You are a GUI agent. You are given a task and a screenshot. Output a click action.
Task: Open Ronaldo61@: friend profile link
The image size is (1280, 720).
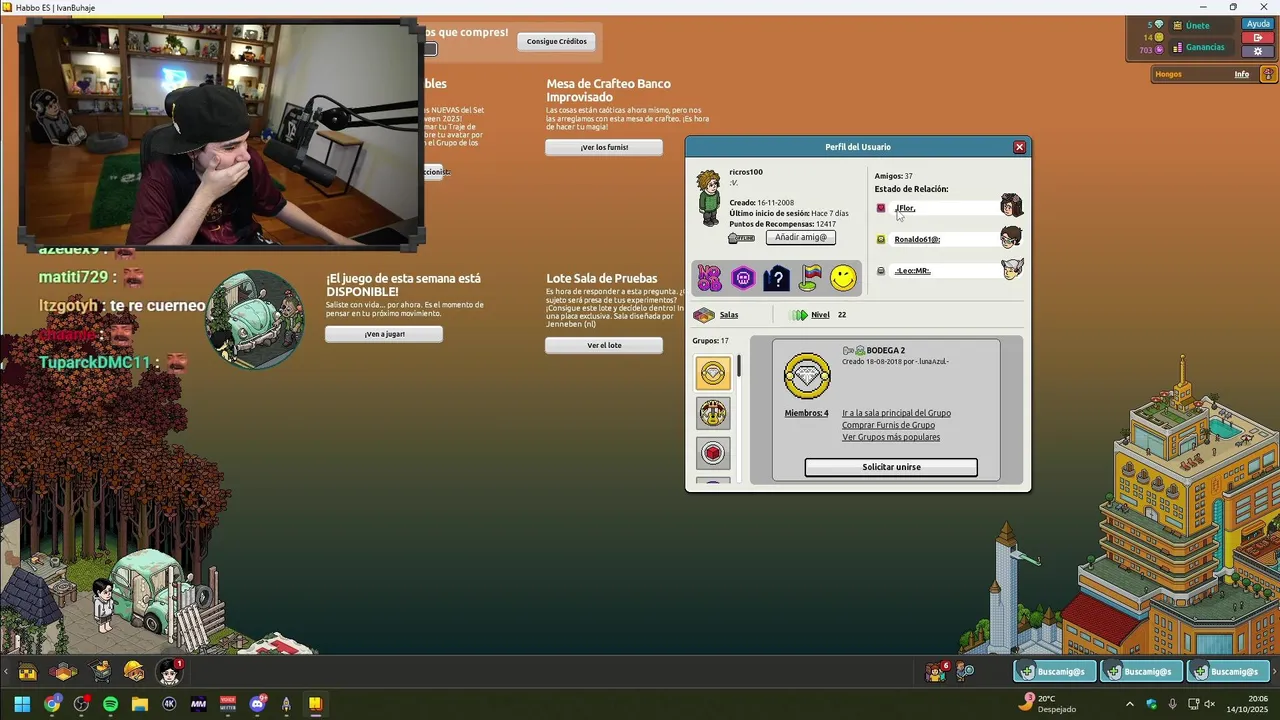[x=917, y=239]
